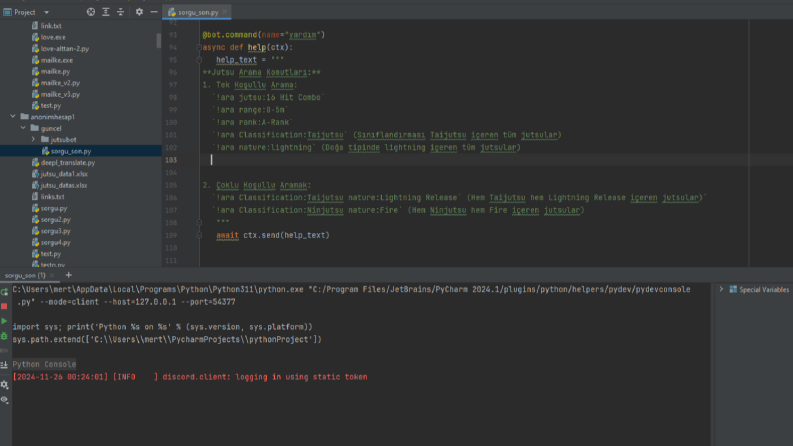This screenshot has width=793, height=446.
Task: Expand the Special Variables node
Action: click(722, 289)
